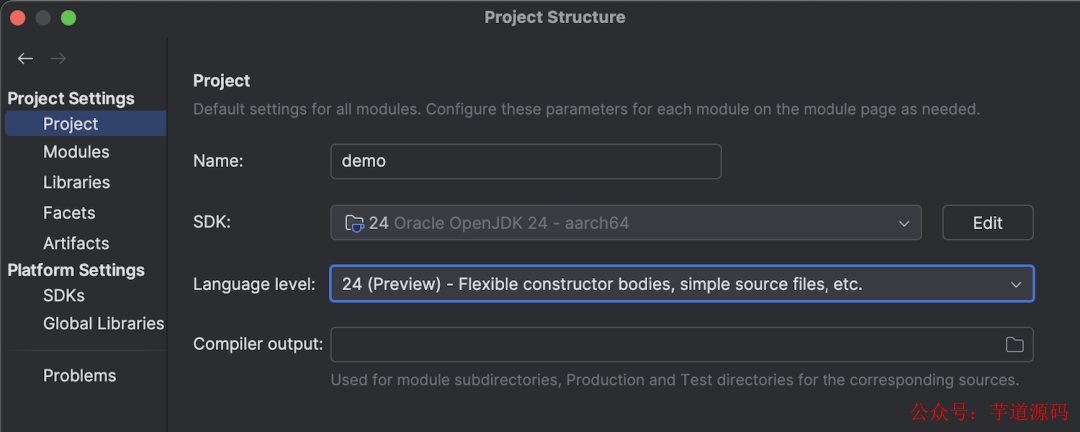Click the yellow minimize window button

[x=43, y=18]
